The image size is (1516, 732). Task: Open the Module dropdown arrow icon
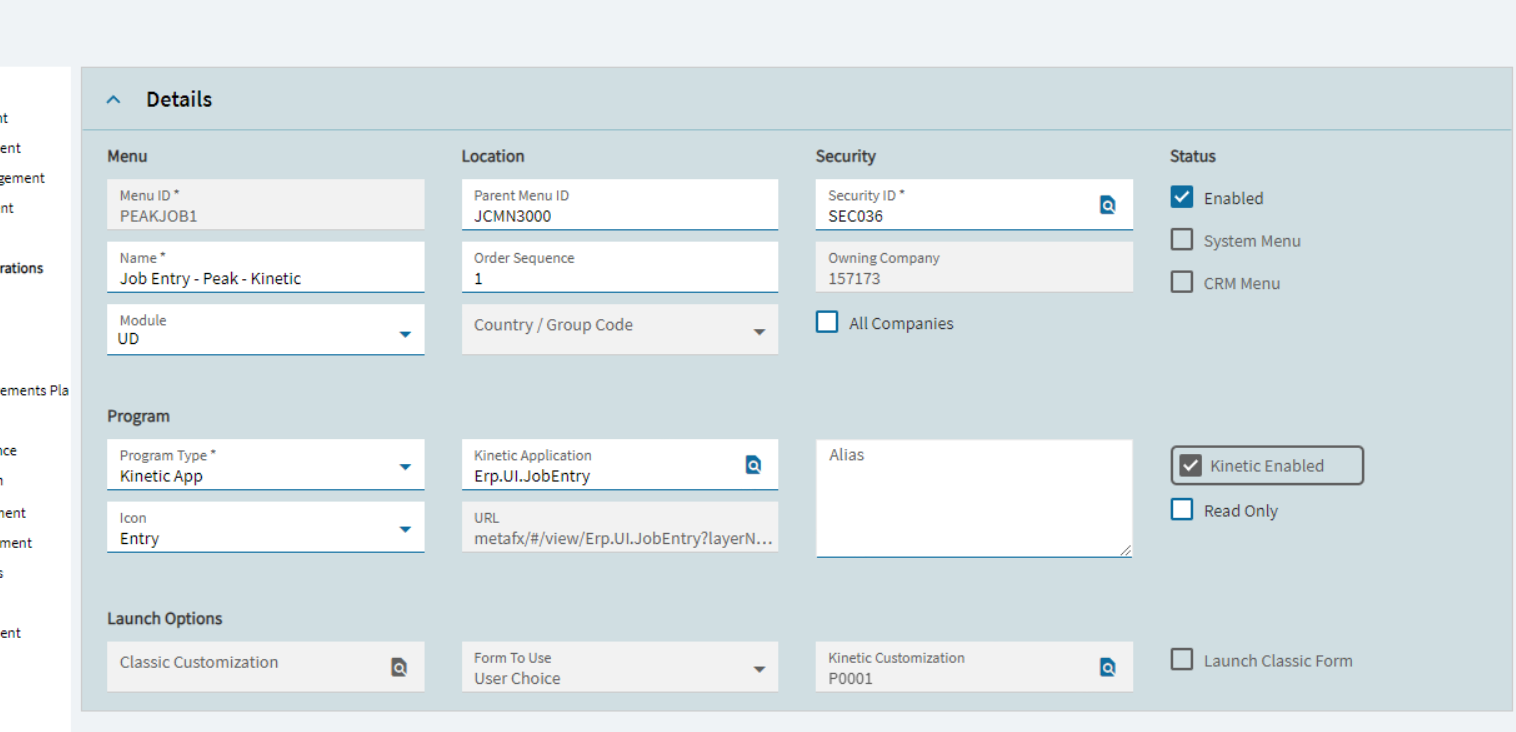coord(405,329)
